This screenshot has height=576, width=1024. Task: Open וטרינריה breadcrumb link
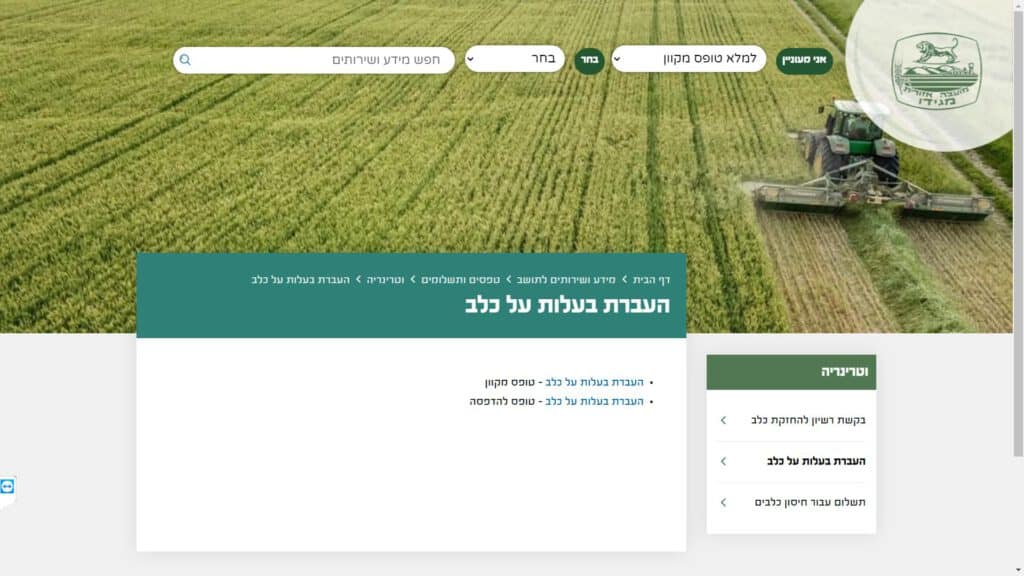pos(385,280)
